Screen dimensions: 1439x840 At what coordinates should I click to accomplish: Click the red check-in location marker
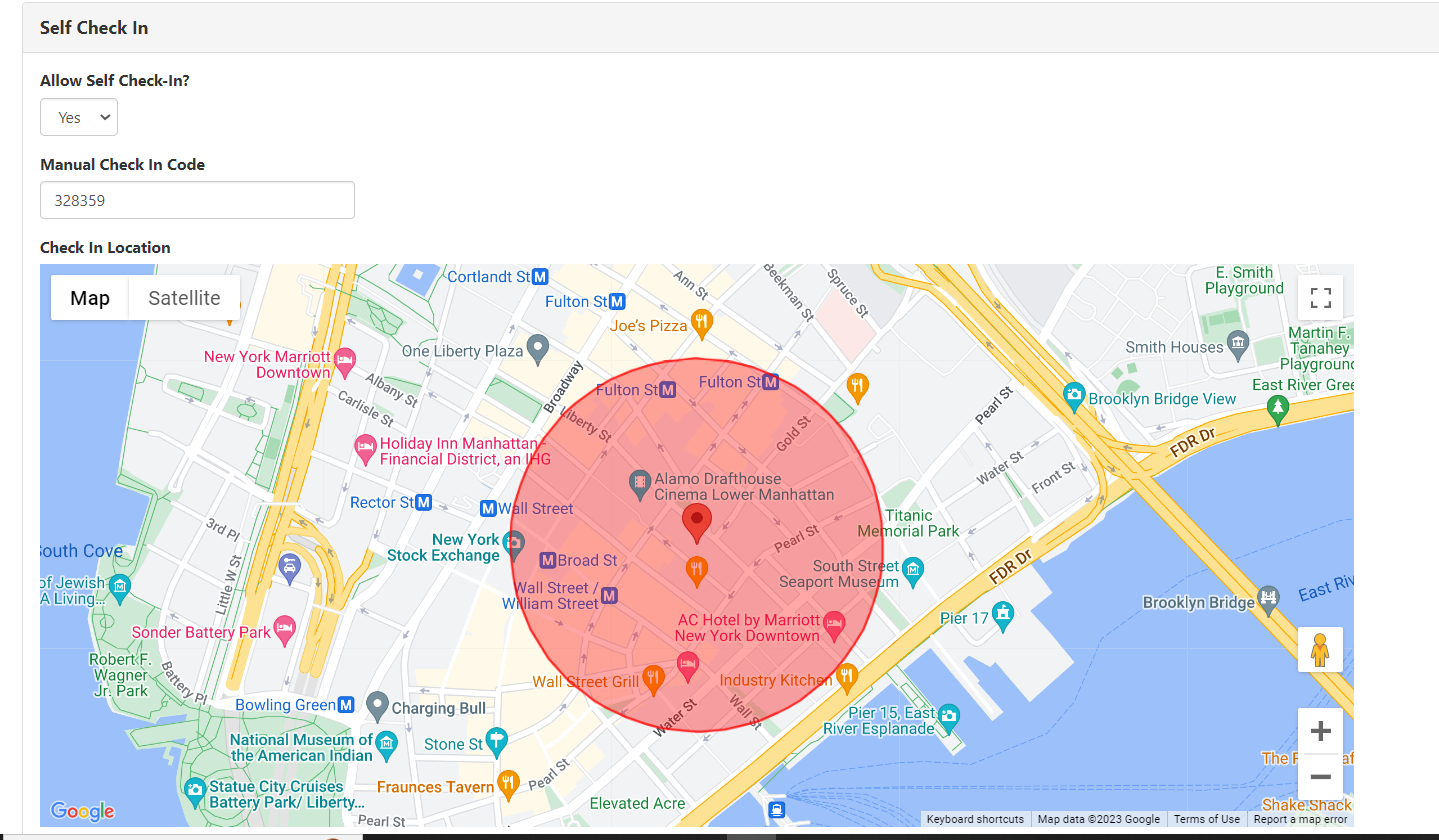697,524
